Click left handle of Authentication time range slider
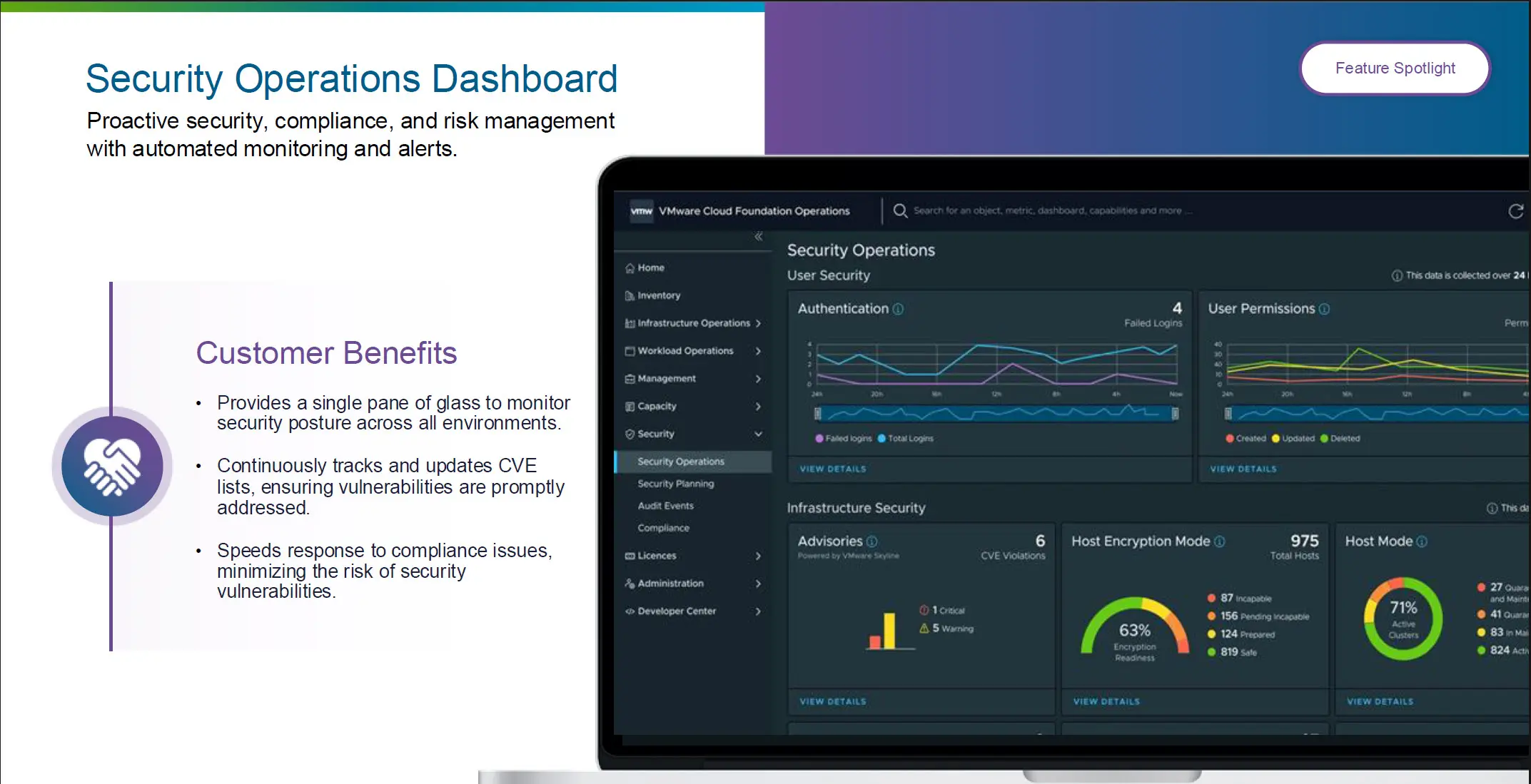Image resolution: width=1531 pixels, height=784 pixels. coord(818,413)
